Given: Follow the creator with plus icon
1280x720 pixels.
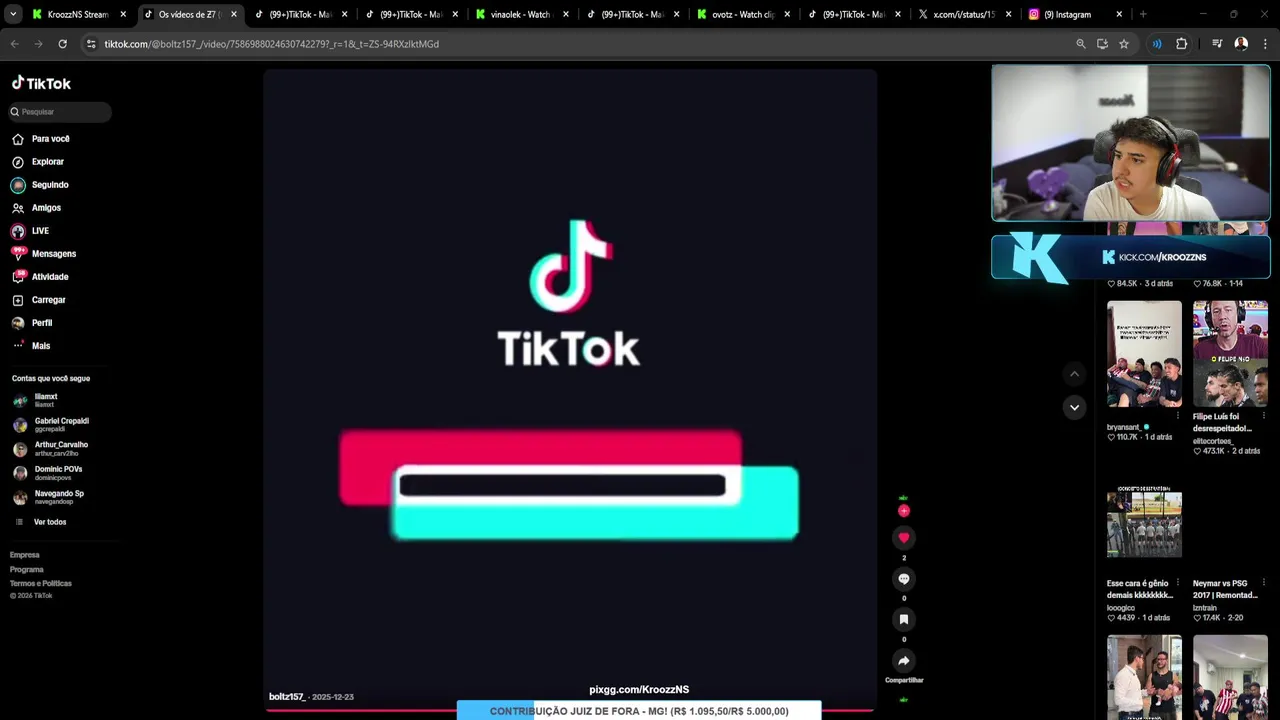Looking at the screenshot, I should (904, 511).
